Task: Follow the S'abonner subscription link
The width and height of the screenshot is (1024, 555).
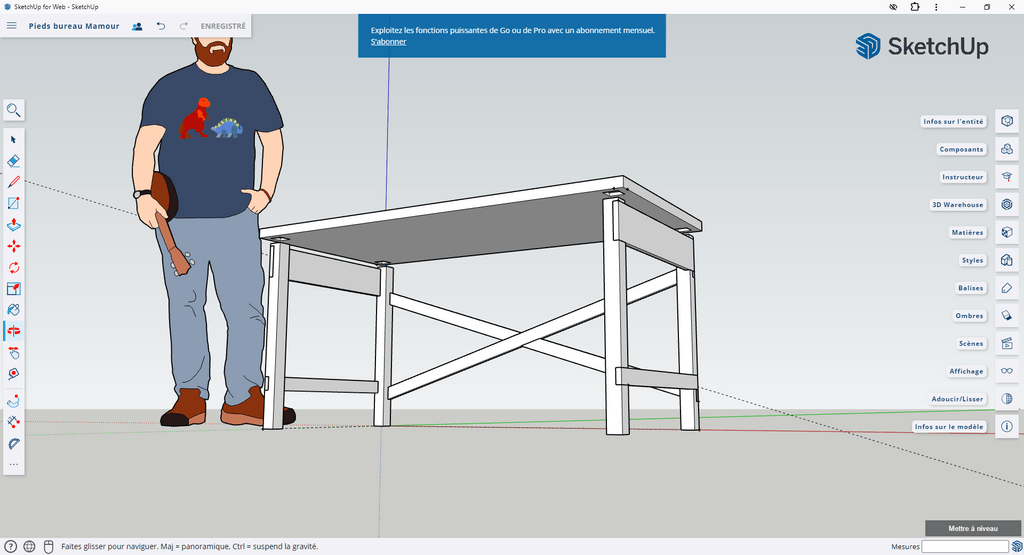Action: point(389,42)
